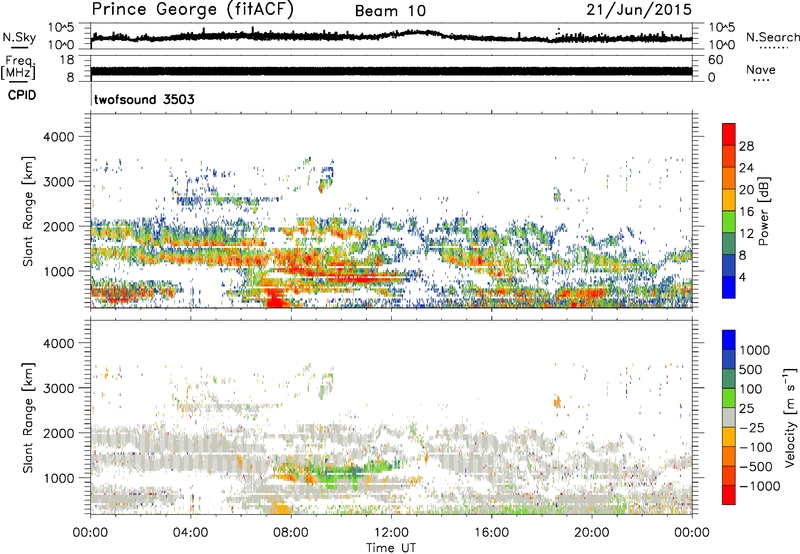
Task: Click the 'Prince George (fitACF)' title
Action: coord(193,9)
